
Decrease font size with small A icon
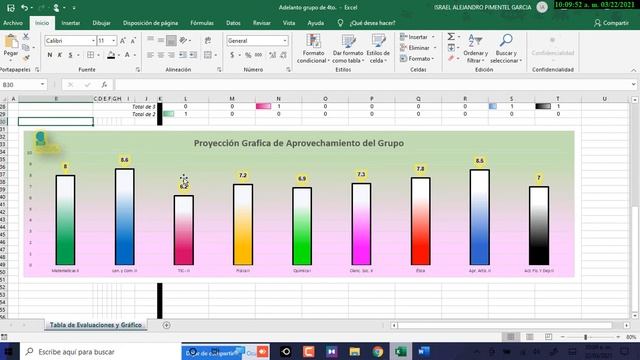pos(133,41)
